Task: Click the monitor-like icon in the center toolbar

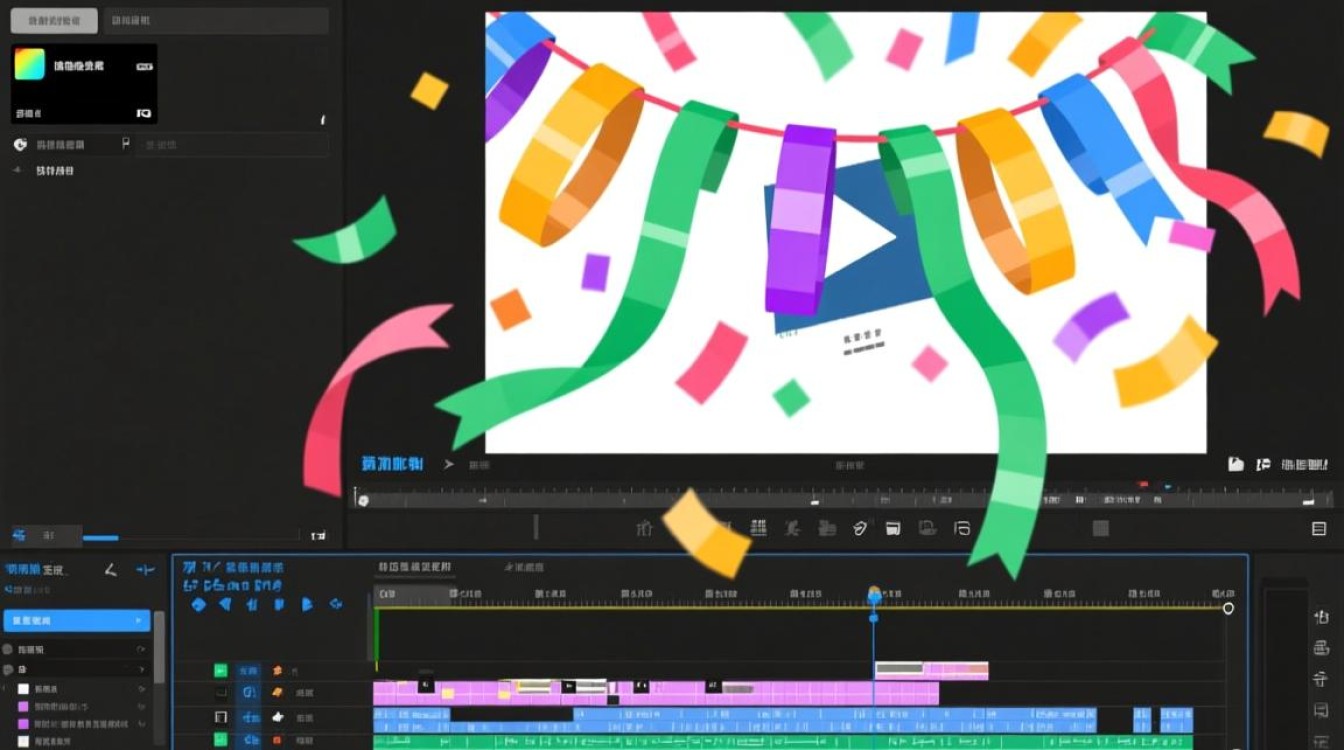Action: tap(927, 528)
